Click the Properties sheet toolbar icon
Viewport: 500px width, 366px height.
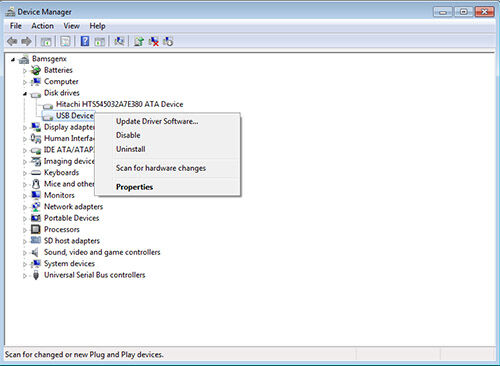point(65,42)
